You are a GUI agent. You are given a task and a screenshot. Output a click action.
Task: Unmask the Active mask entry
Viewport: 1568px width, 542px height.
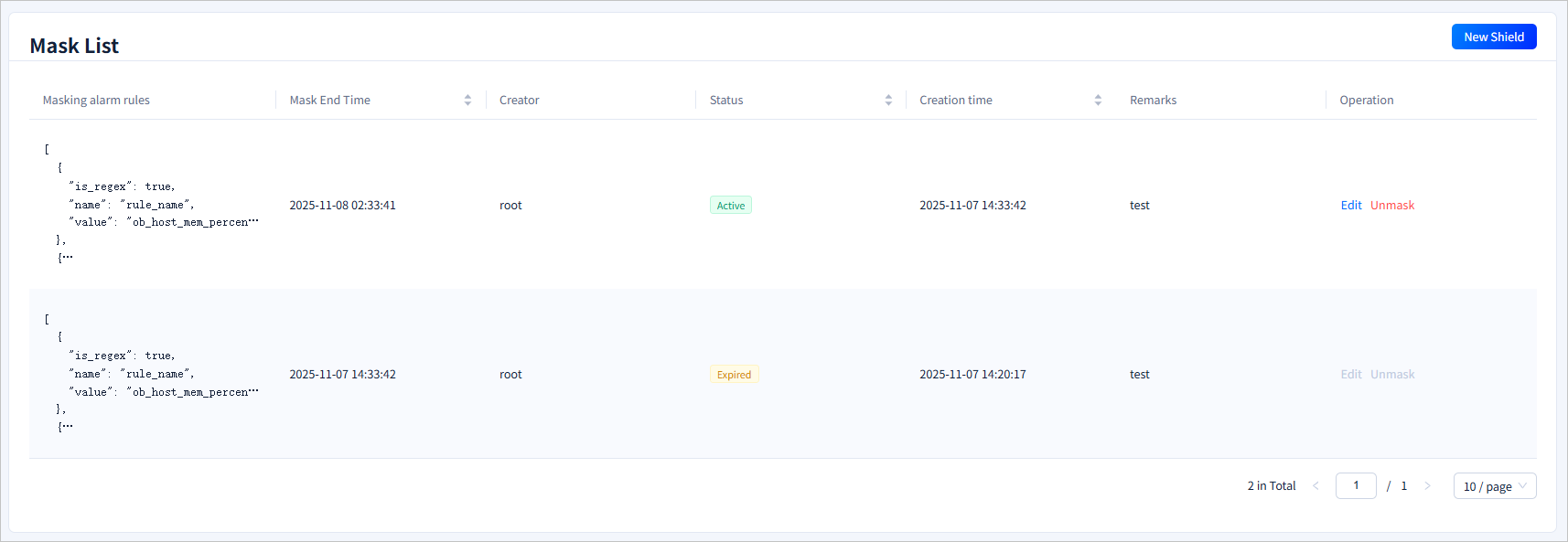(1391, 206)
